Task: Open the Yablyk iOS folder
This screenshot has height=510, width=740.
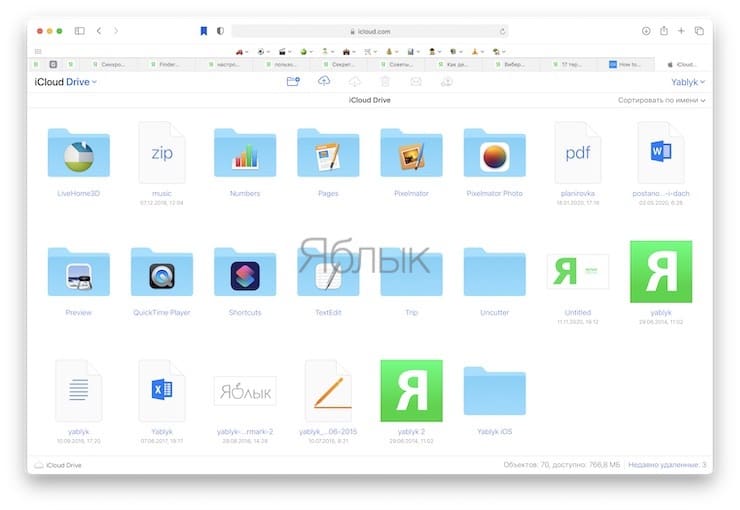Action: [x=495, y=391]
